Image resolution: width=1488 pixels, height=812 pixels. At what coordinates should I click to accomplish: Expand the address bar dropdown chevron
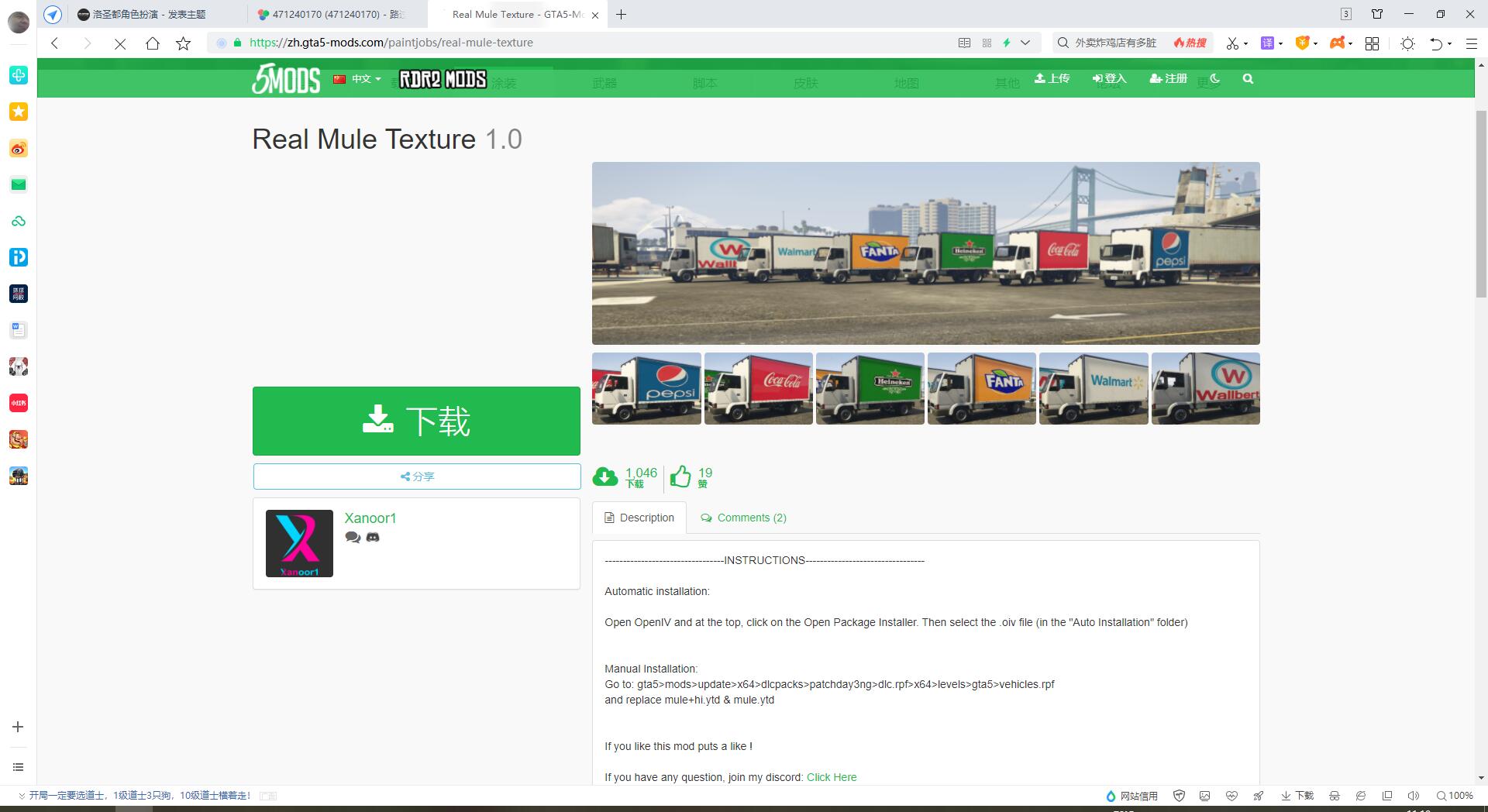point(1025,43)
